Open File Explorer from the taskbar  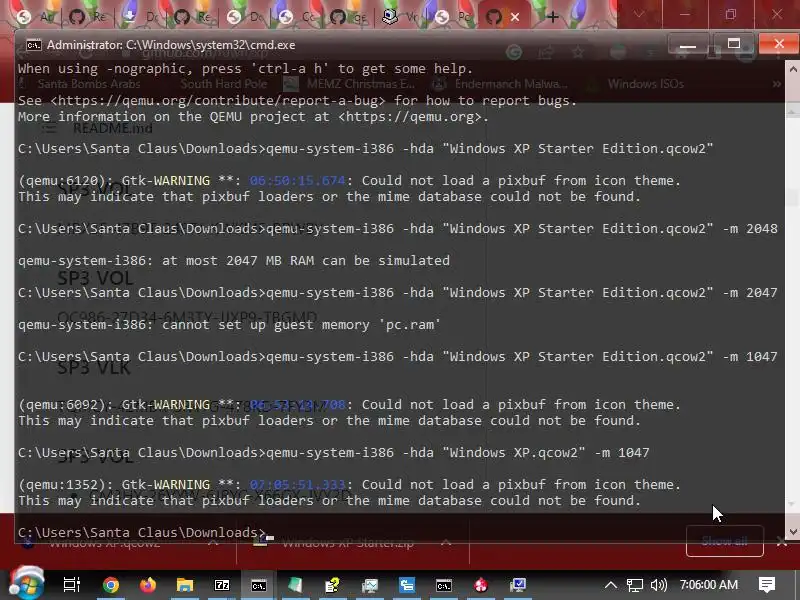coord(185,585)
